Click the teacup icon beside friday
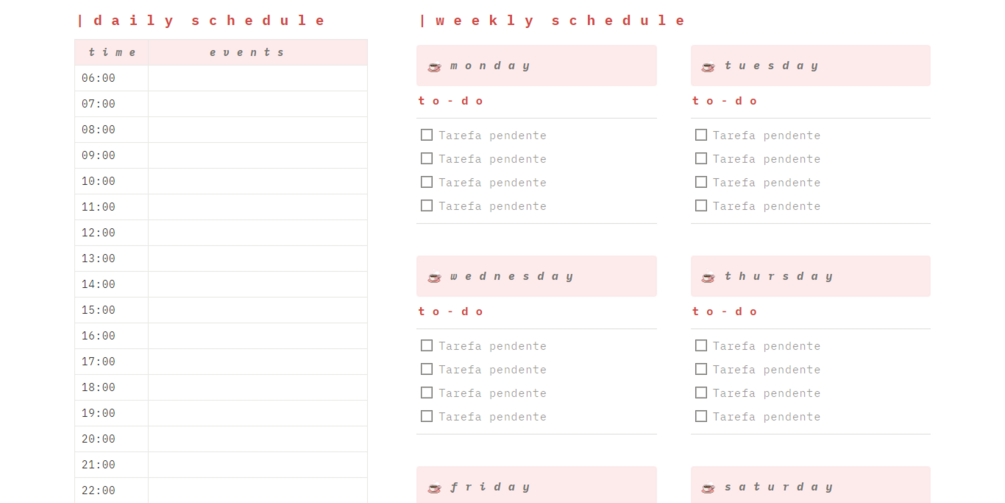 (x=434, y=488)
